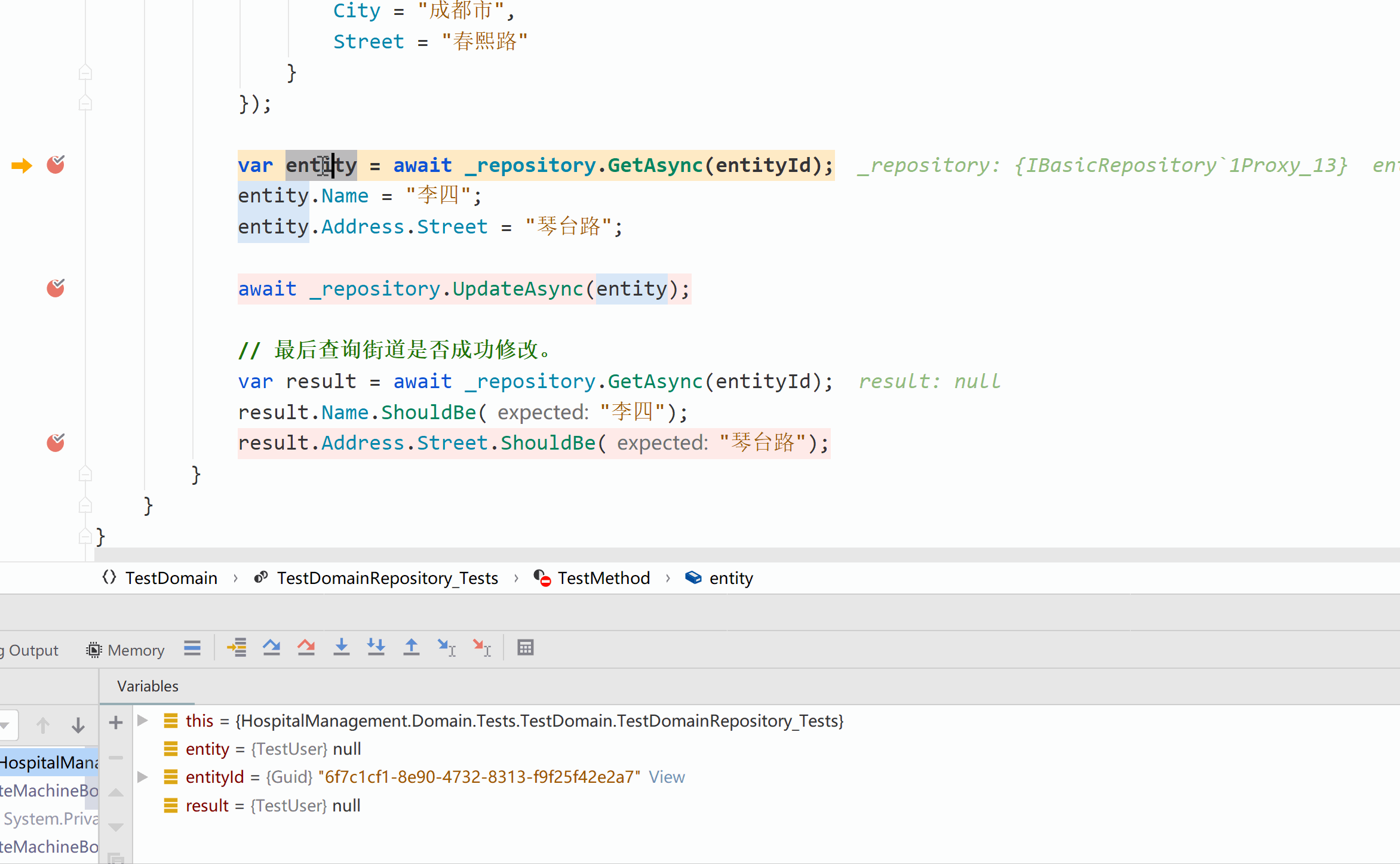Click the red Force Step Over icon
Viewport: 1400px width, 864px height.
306,648
